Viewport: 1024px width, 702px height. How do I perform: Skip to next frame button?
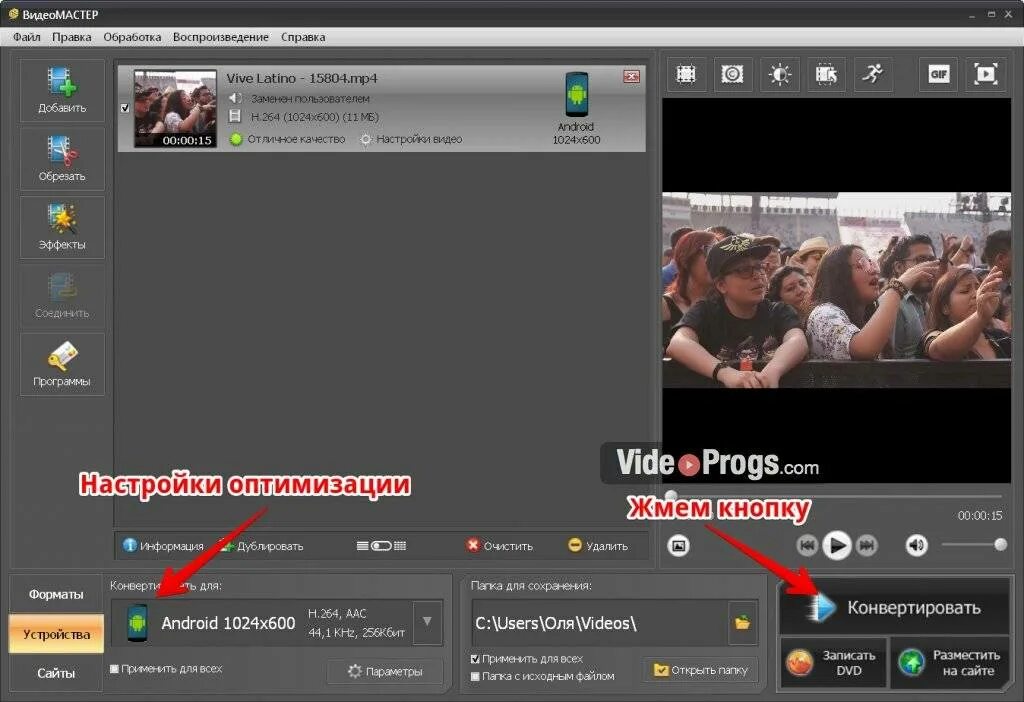click(x=867, y=545)
